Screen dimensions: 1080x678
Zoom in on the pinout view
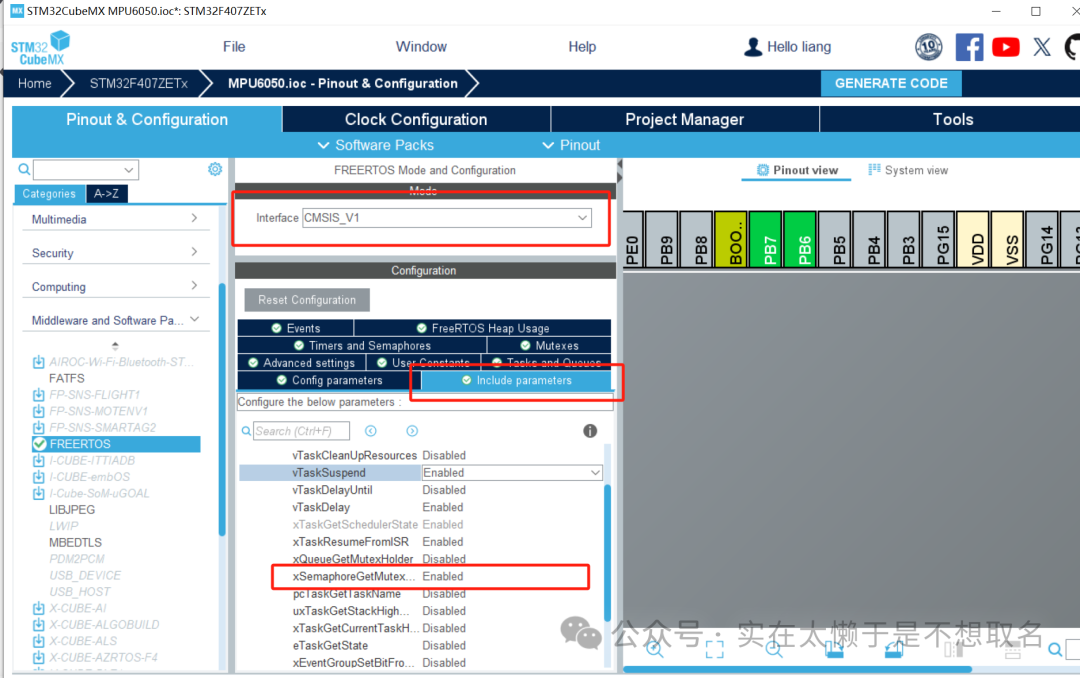654,648
